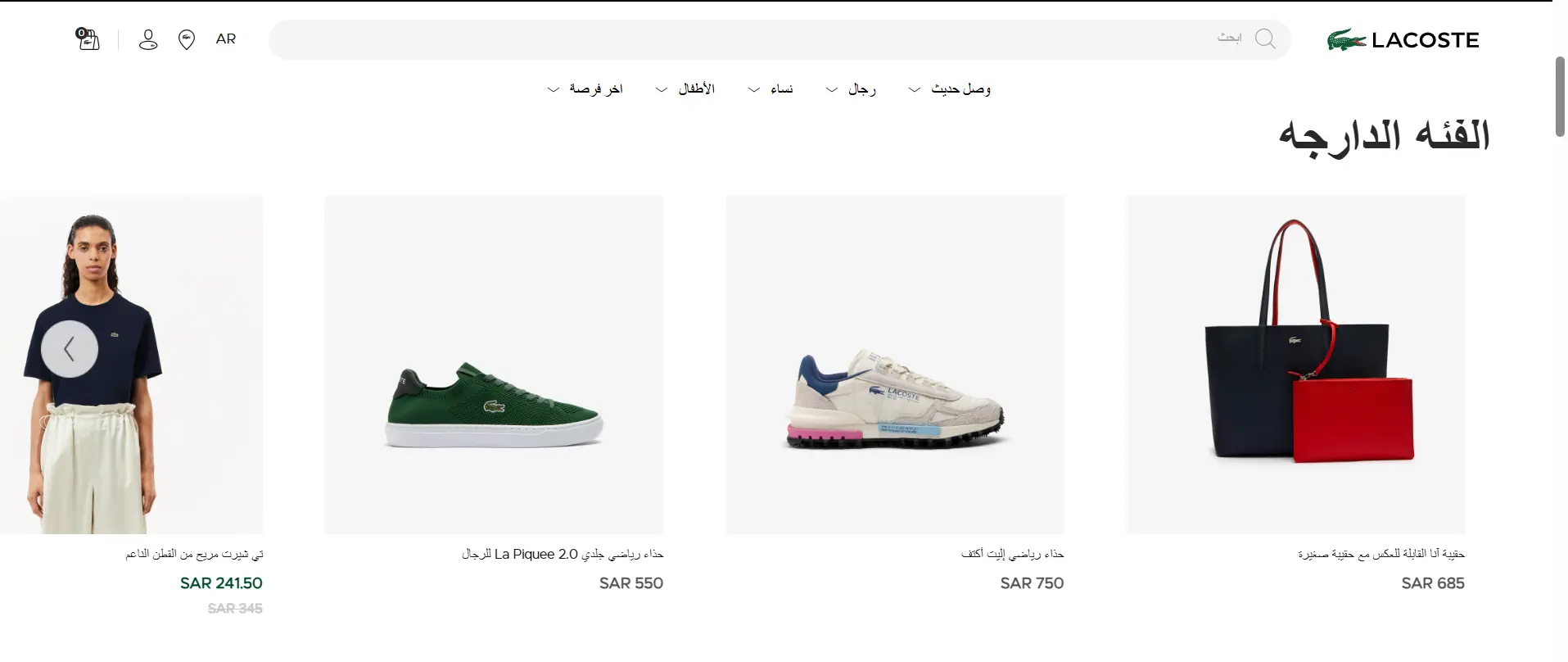
Task: Expand the وصل حديث menu chevron
Action: click(x=915, y=89)
